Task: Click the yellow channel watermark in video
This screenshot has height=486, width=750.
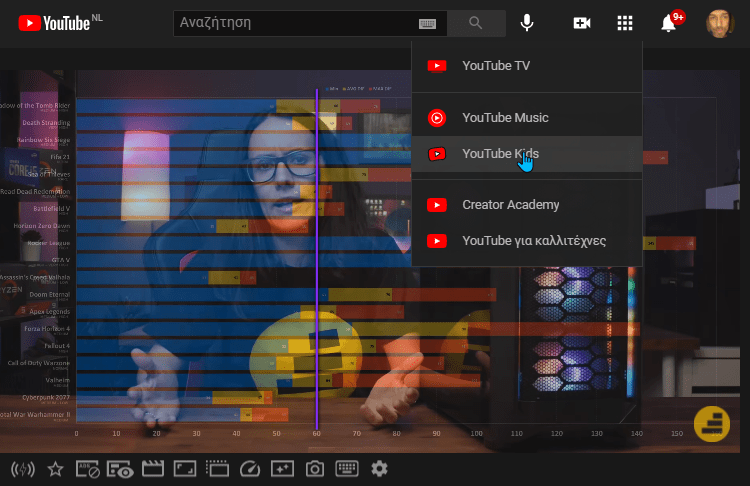Action: [x=712, y=424]
